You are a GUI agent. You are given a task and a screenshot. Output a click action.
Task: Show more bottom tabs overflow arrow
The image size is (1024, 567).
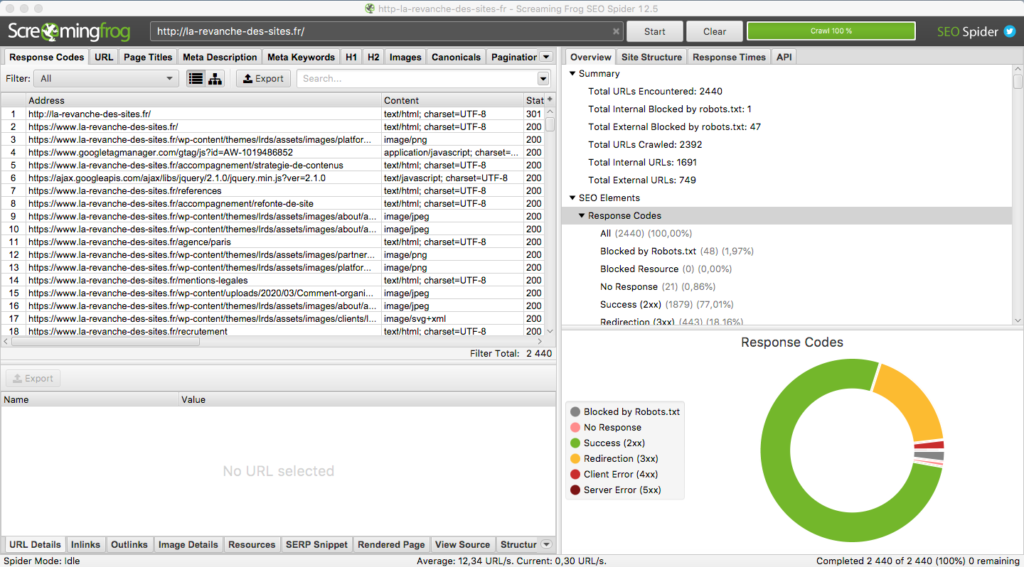click(547, 544)
